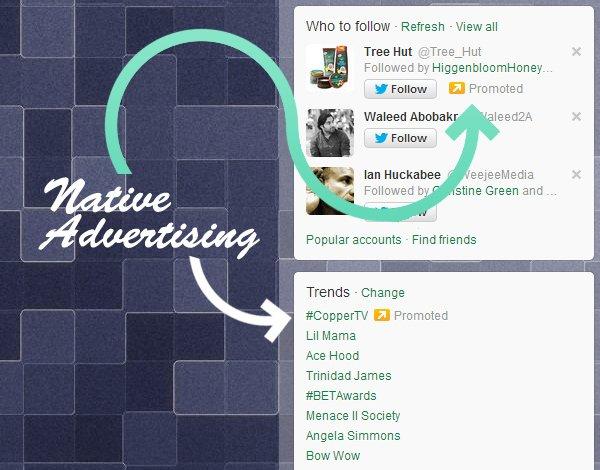Screen dimensions: 600x470
Task: Refresh the Who to follow list
Action: (423, 27)
